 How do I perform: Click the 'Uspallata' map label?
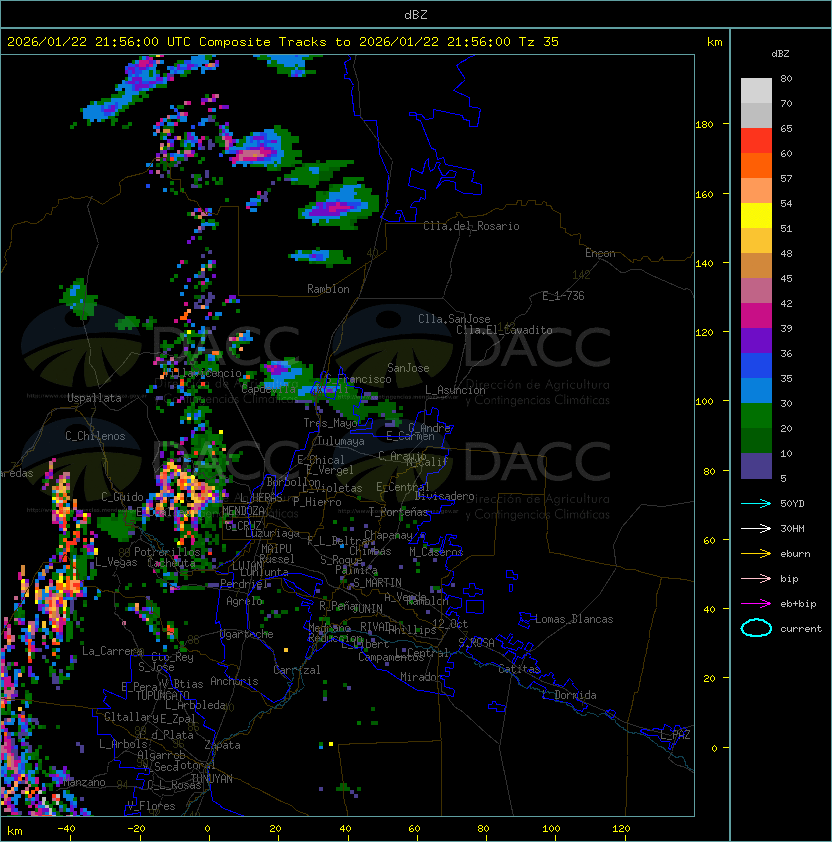click(x=94, y=398)
